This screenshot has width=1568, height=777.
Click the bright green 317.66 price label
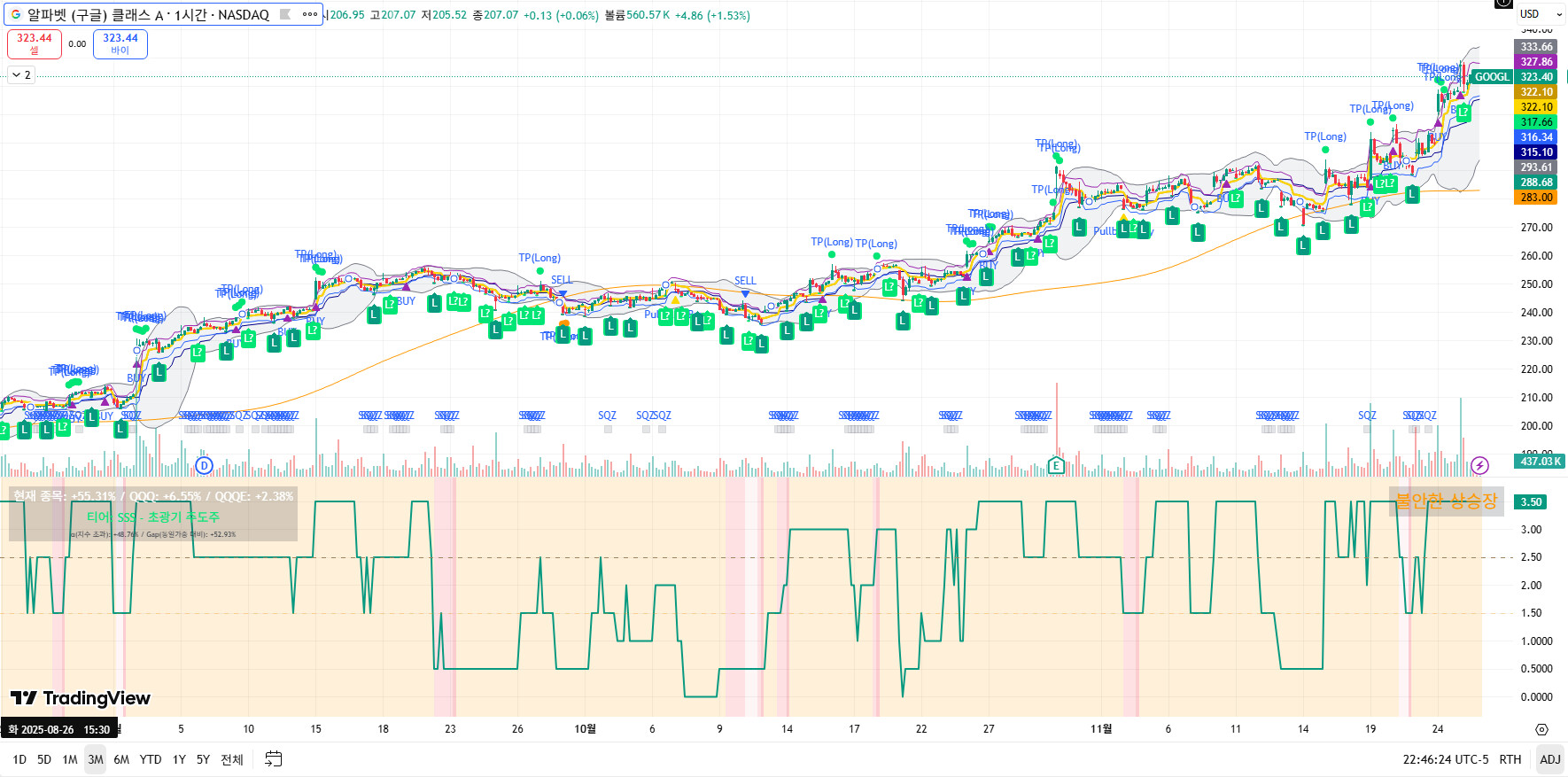point(1536,122)
